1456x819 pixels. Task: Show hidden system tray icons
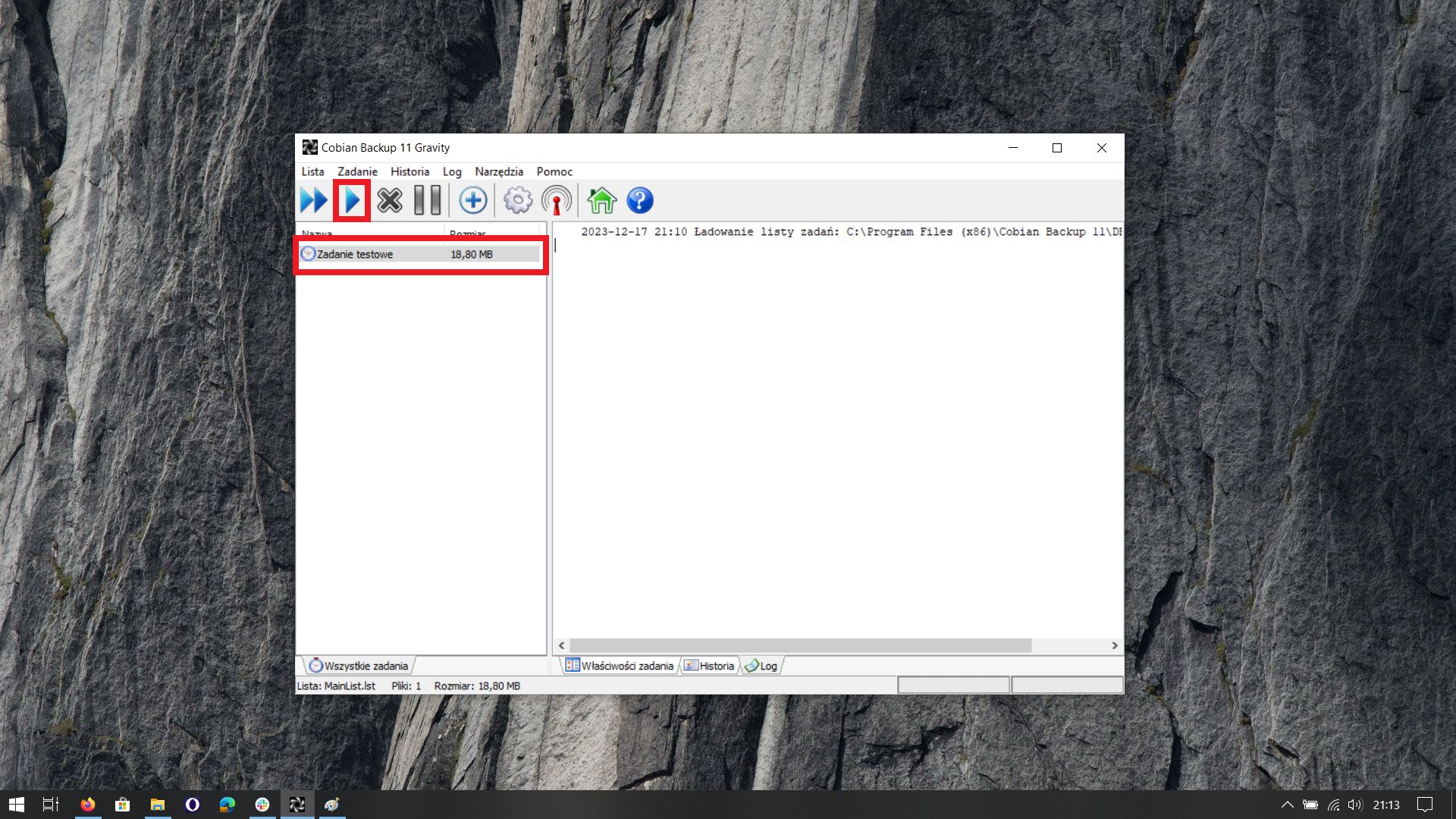[x=1287, y=805]
